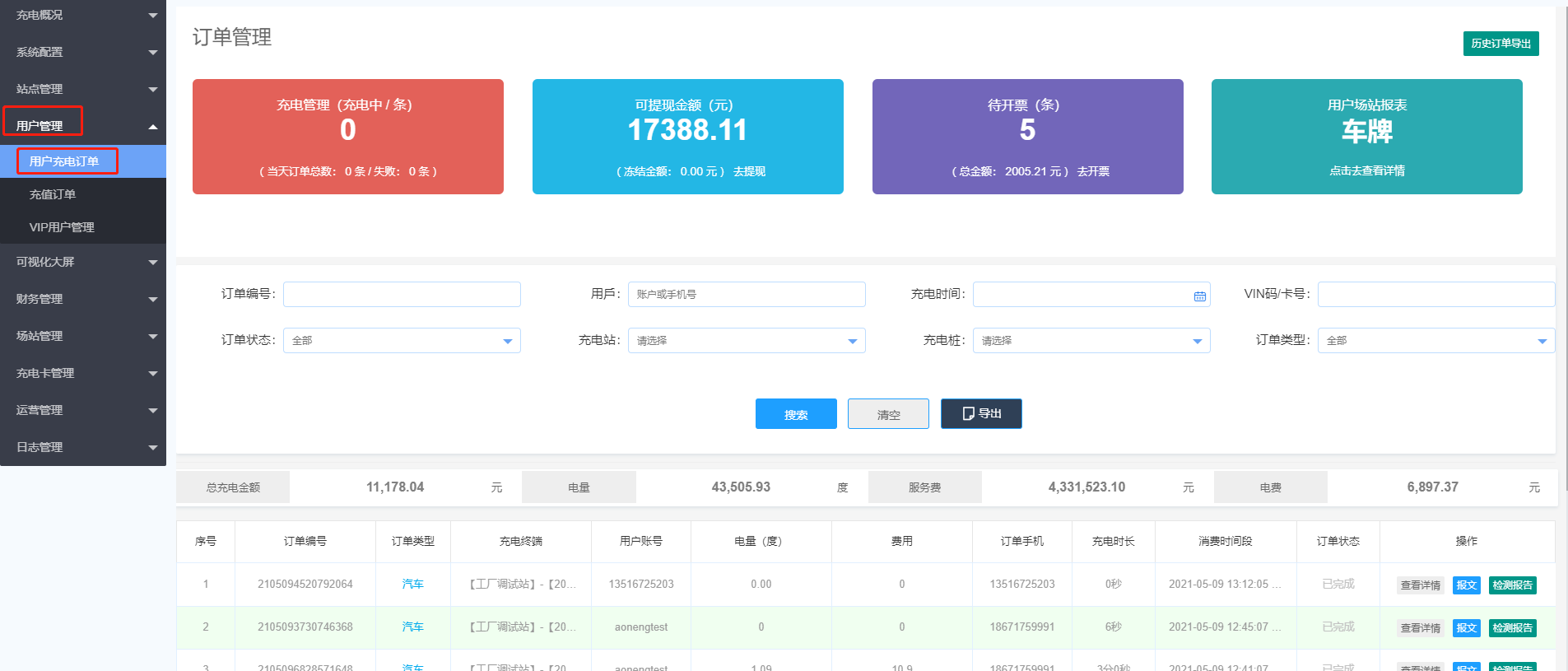Click 检测报告 button for order row 1
Viewport: 1568px width, 671px height.
(x=1512, y=585)
